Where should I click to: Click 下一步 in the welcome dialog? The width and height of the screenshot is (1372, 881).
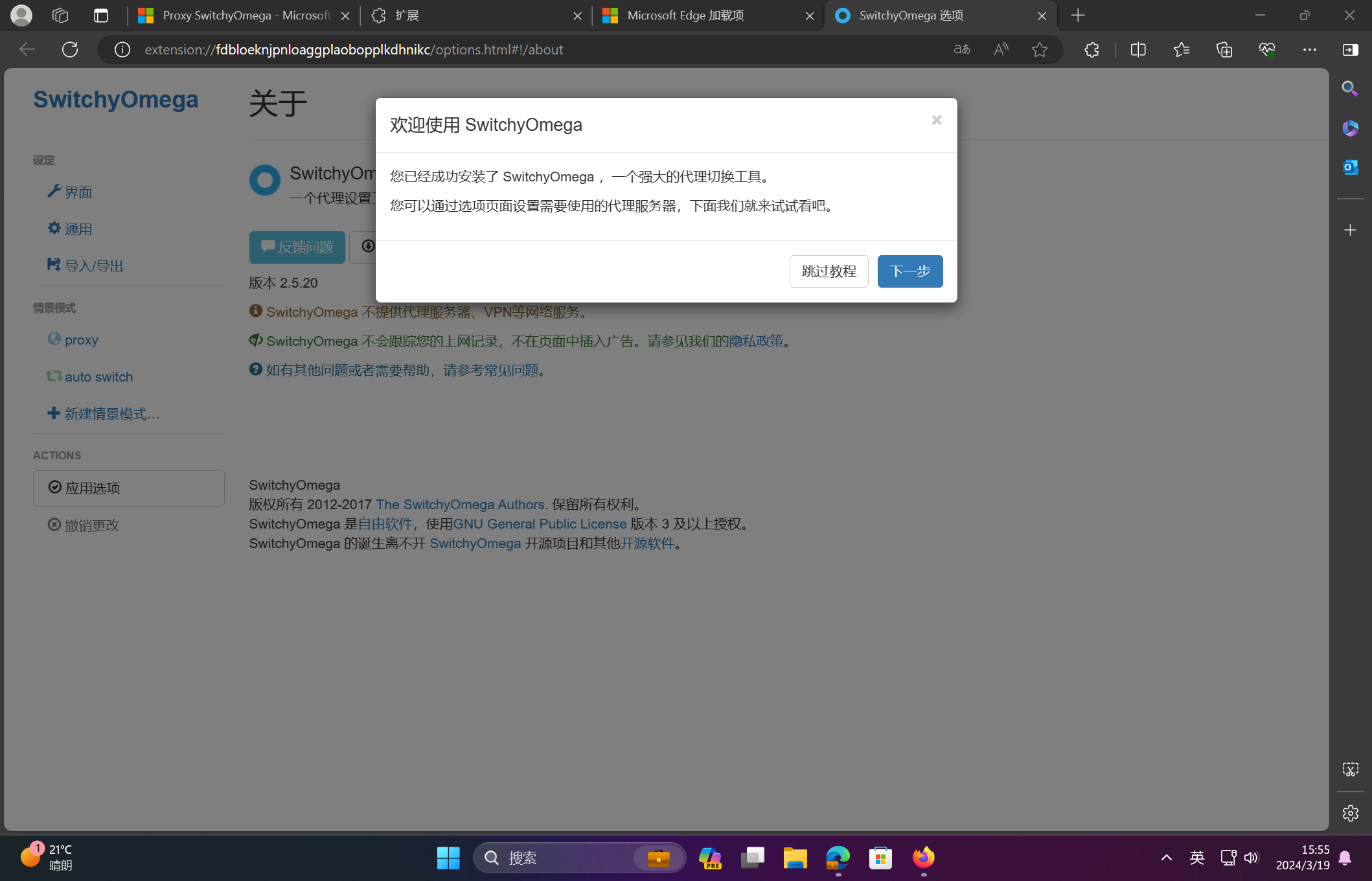(x=909, y=271)
